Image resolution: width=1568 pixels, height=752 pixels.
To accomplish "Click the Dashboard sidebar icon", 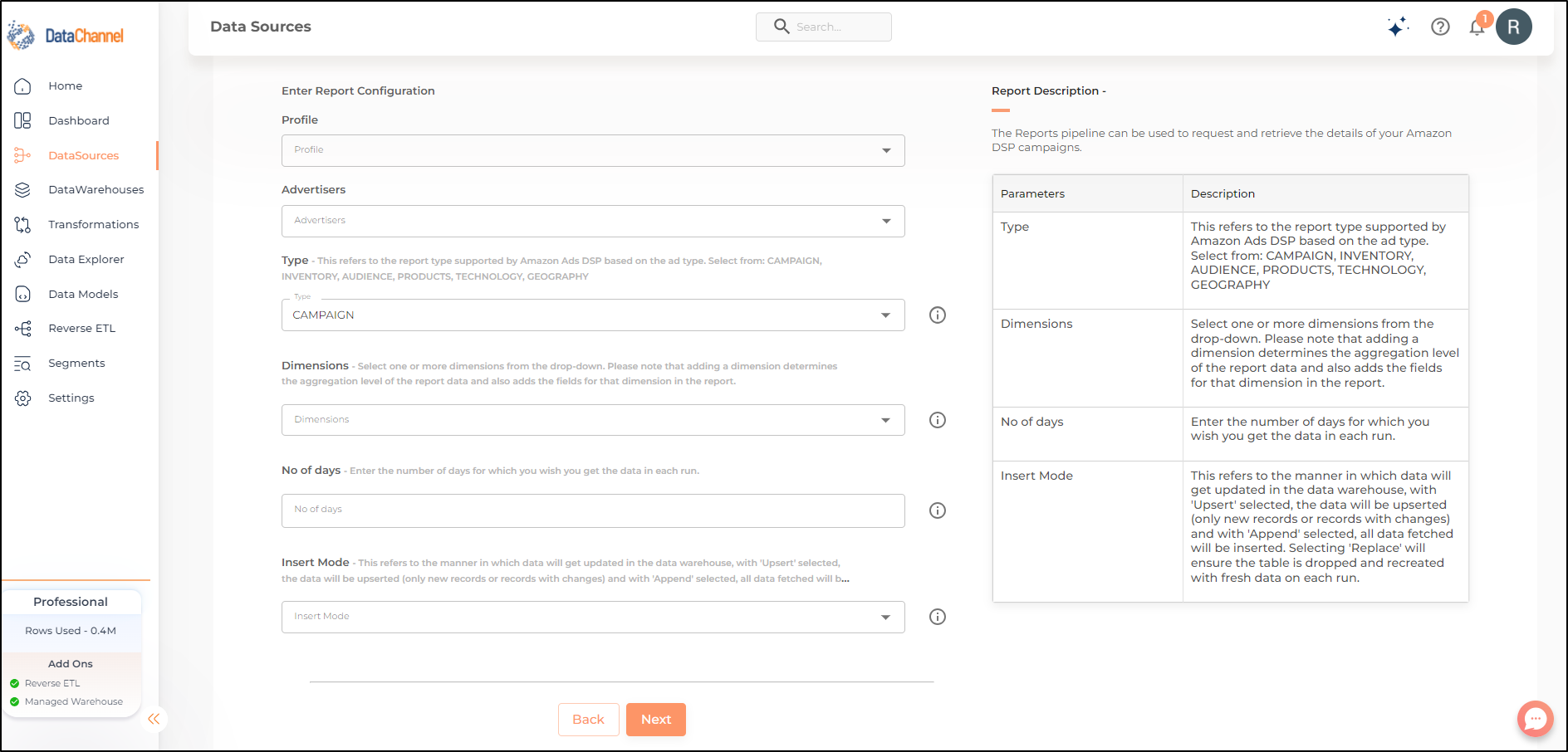I will (x=22, y=121).
